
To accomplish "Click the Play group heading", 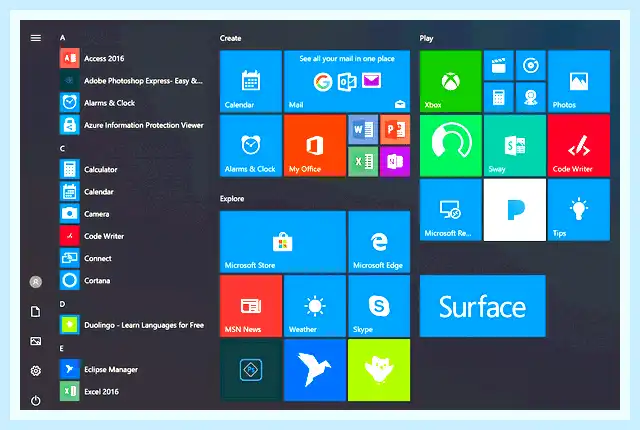I will coord(427,38).
